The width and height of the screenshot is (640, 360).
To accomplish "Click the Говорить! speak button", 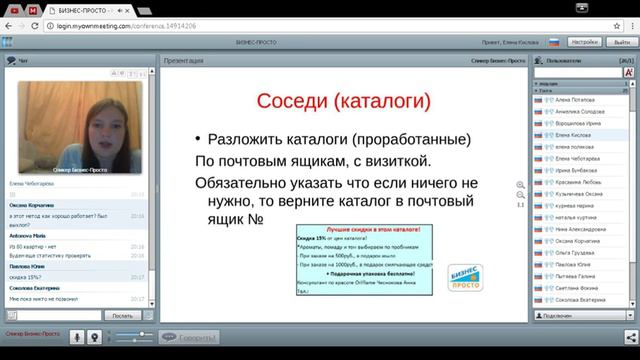I will pyautogui.click(x=189, y=337).
